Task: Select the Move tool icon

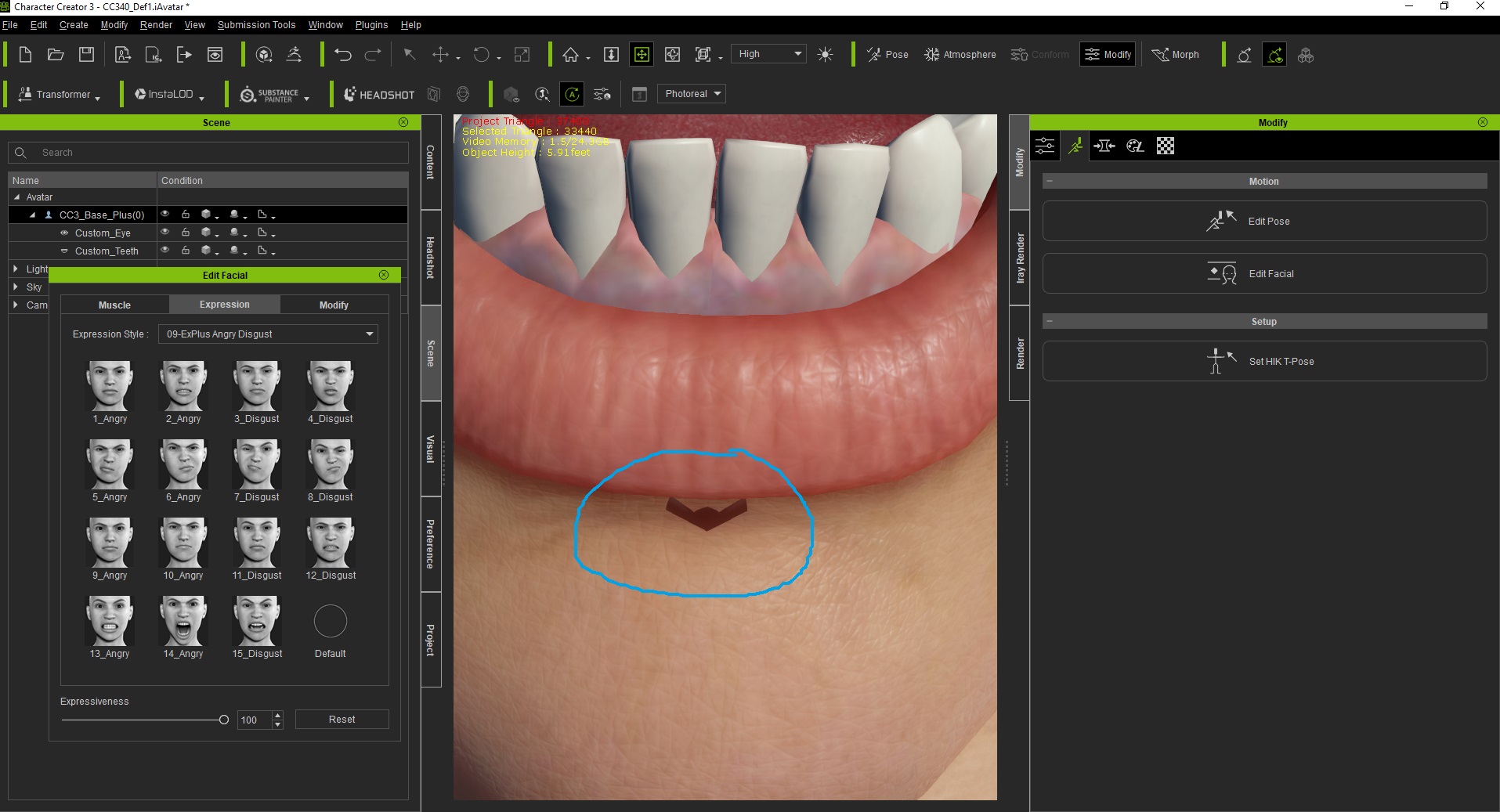Action: pyautogui.click(x=440, y=55)
